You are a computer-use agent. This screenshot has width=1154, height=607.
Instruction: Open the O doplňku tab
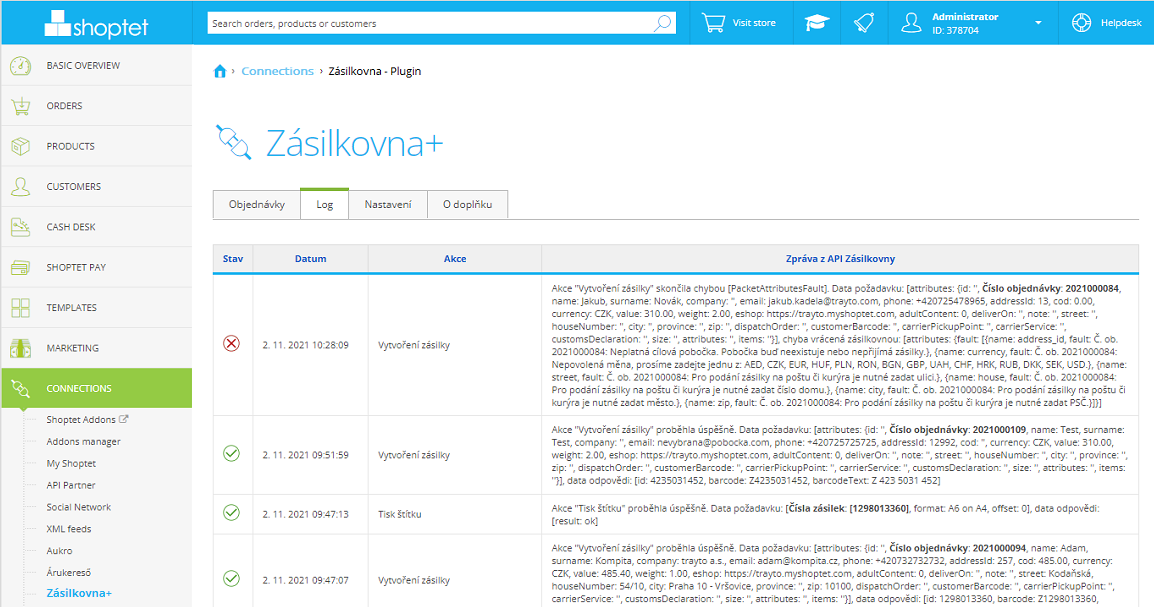coord(467,205)
